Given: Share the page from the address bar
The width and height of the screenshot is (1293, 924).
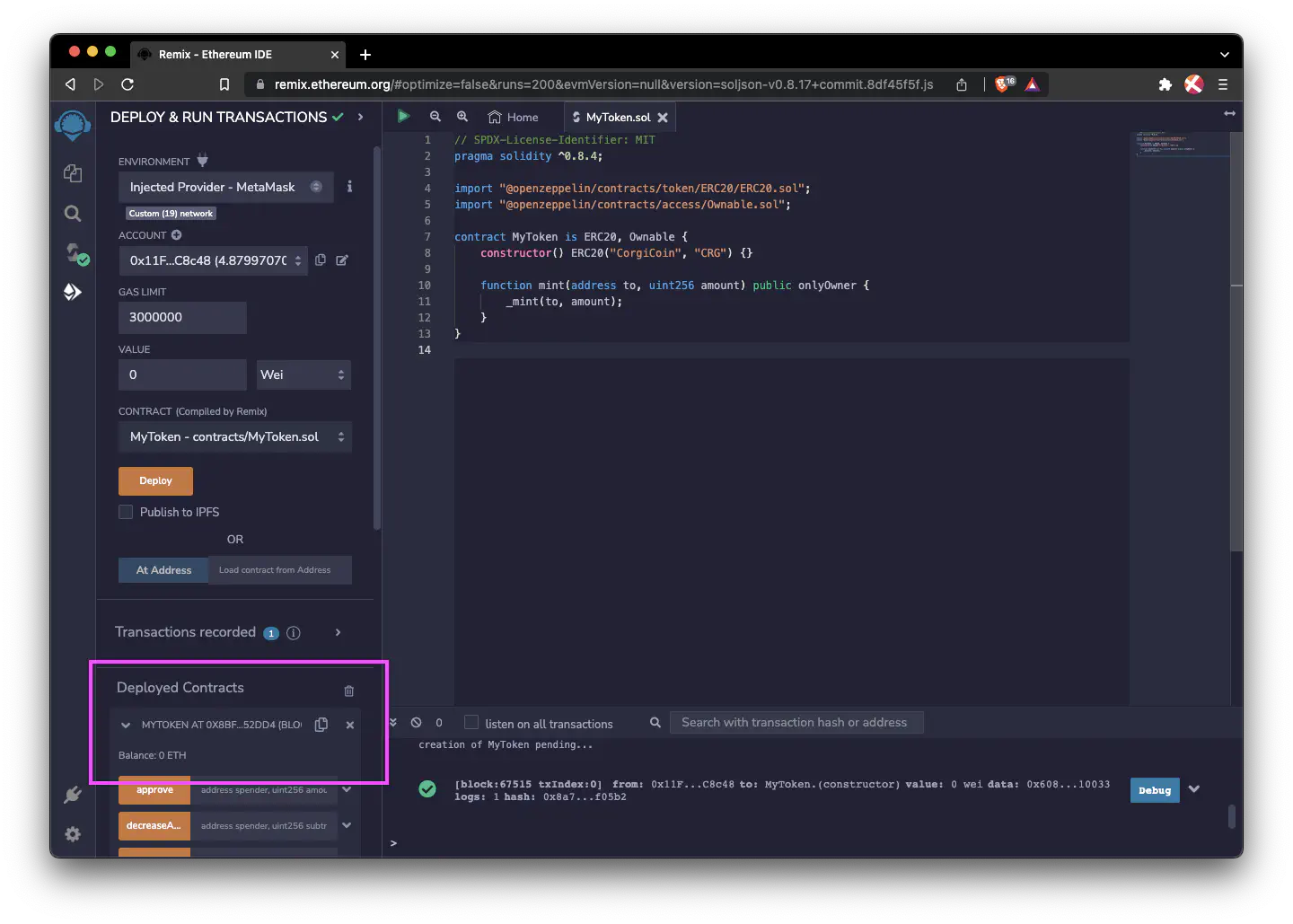Looking at the screenshot, I should (962, 84).
